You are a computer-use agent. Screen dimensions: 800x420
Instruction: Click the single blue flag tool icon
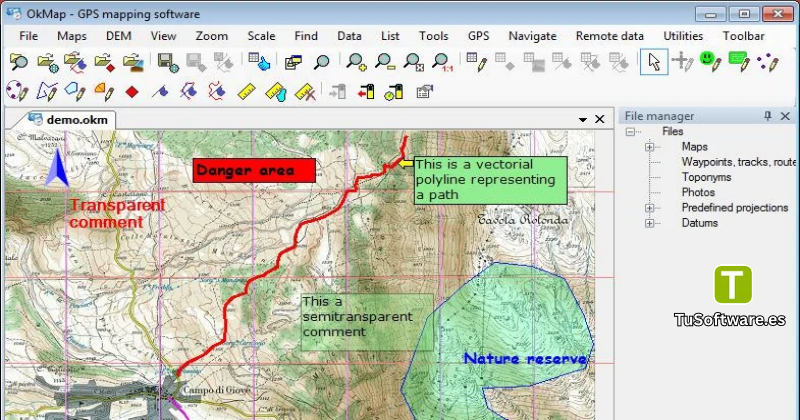point(161,92)
